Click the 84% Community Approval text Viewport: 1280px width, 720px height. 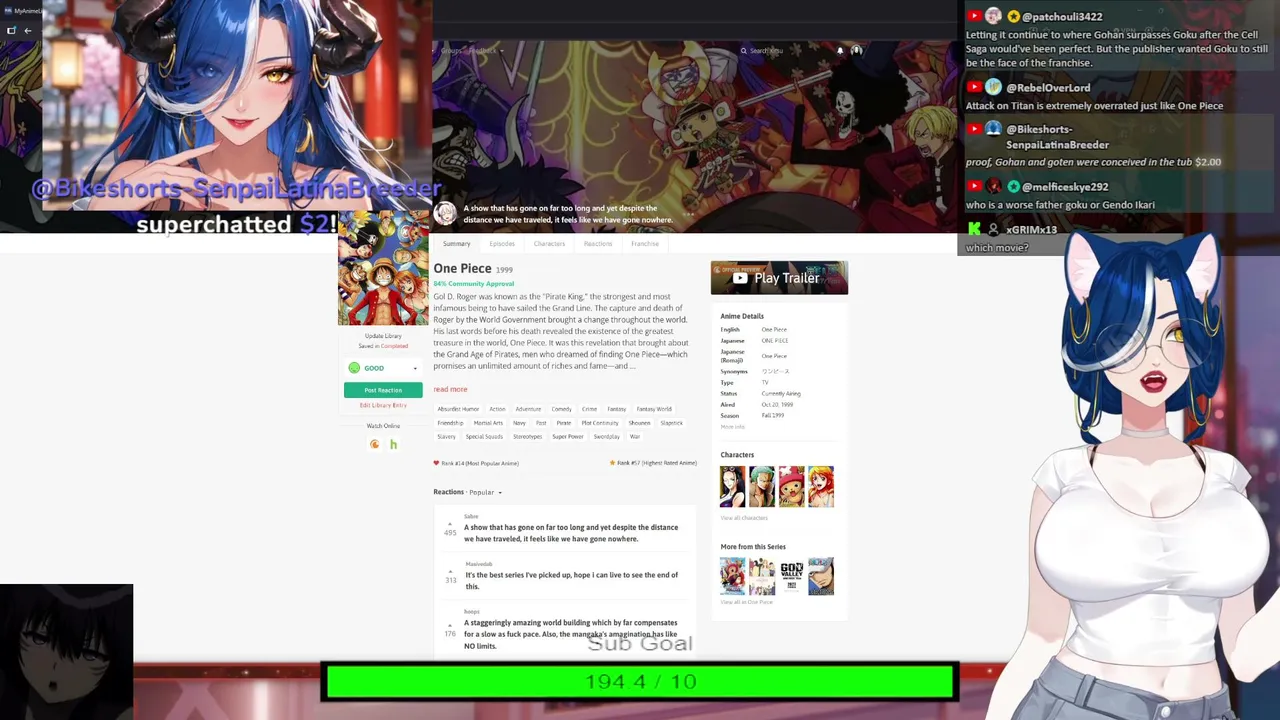pos(473,284)
